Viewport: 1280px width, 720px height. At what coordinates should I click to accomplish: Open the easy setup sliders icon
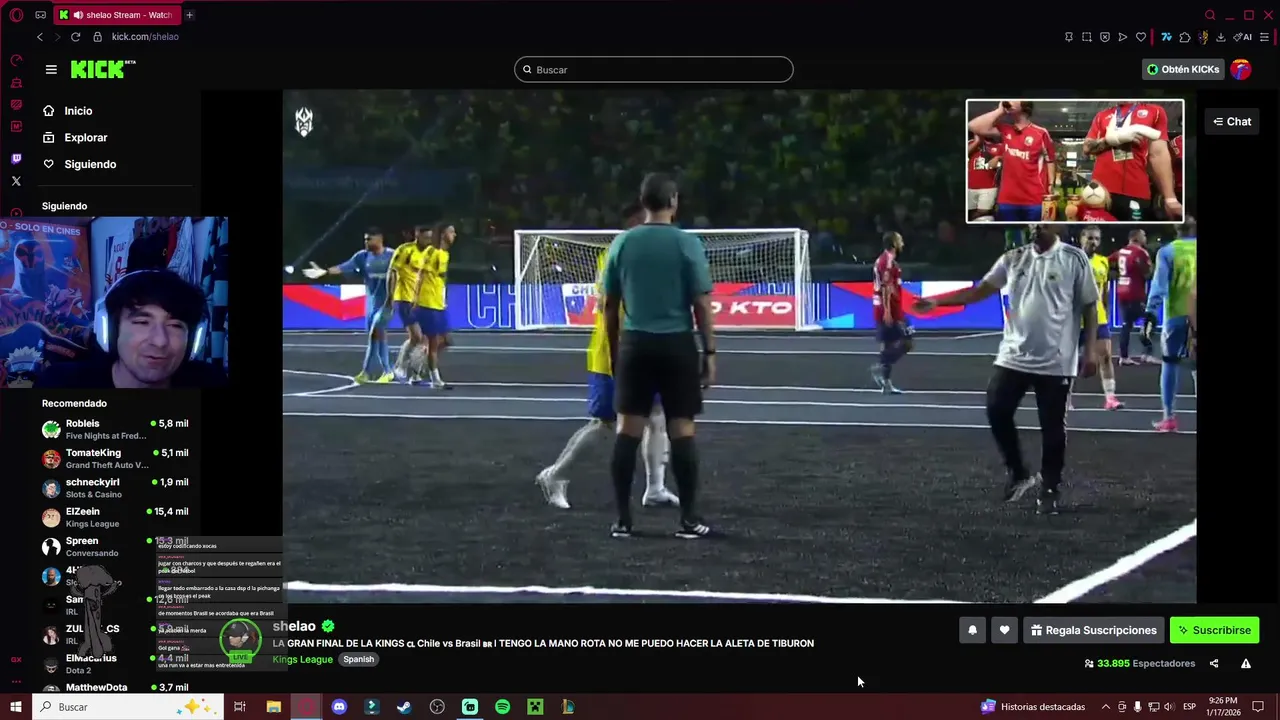coord(1265,37)
